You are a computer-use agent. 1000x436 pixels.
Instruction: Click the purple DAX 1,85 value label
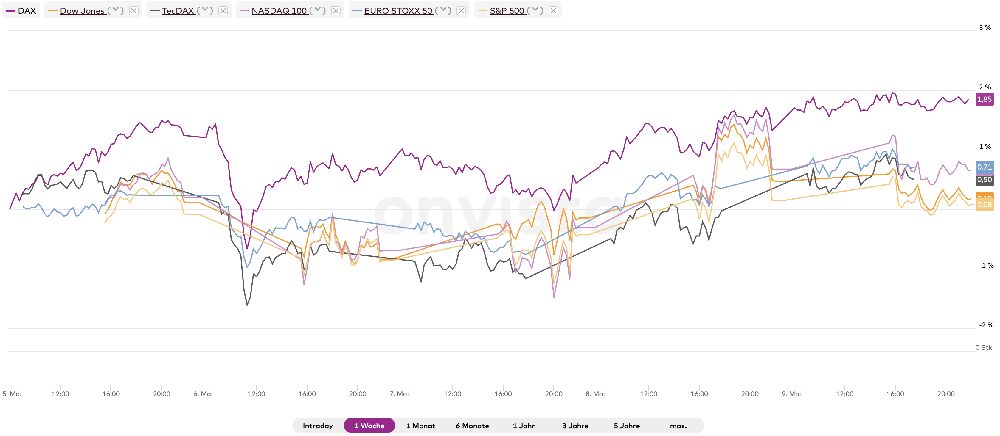point(984,99)
